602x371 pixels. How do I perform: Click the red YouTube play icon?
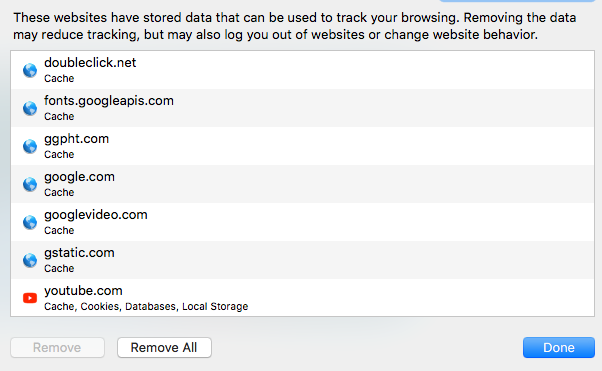[30, 298]
